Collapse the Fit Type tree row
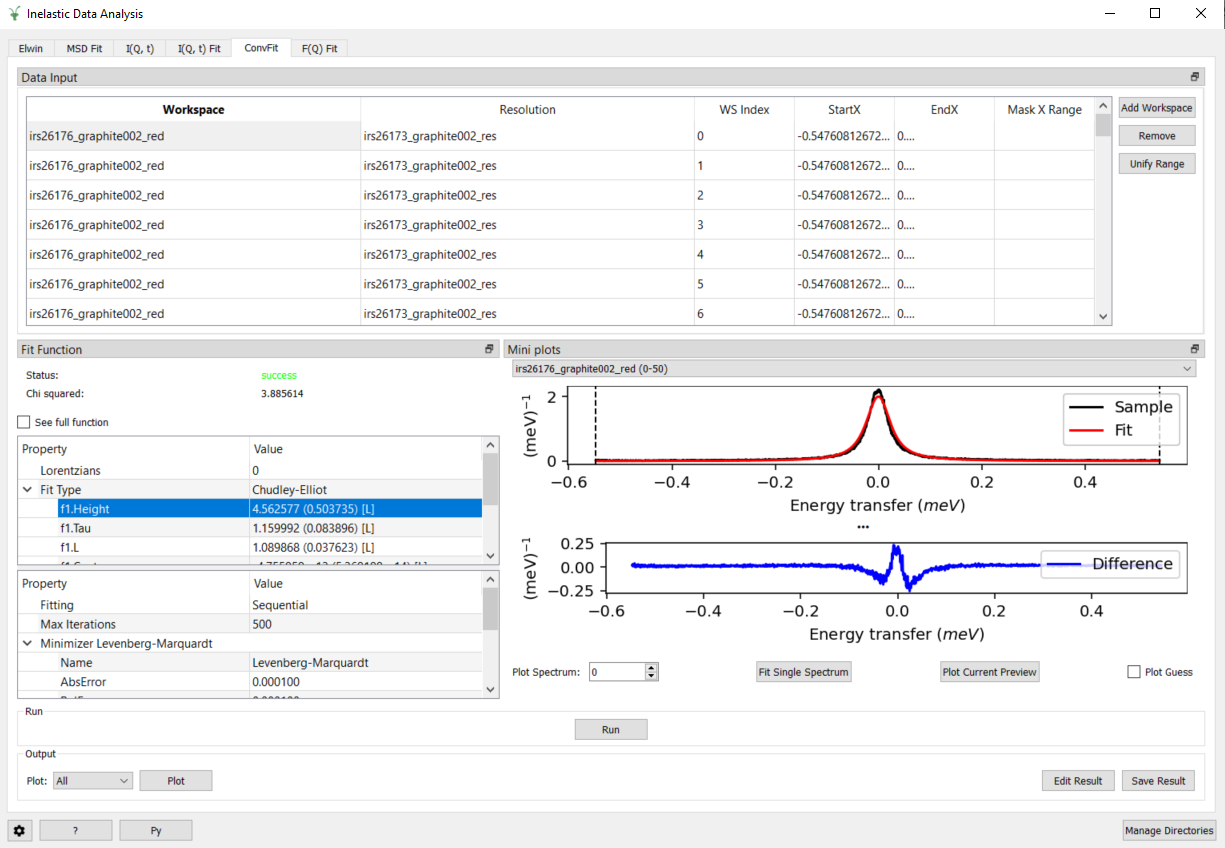This screenshot has width=1225, height=848. 27,490
